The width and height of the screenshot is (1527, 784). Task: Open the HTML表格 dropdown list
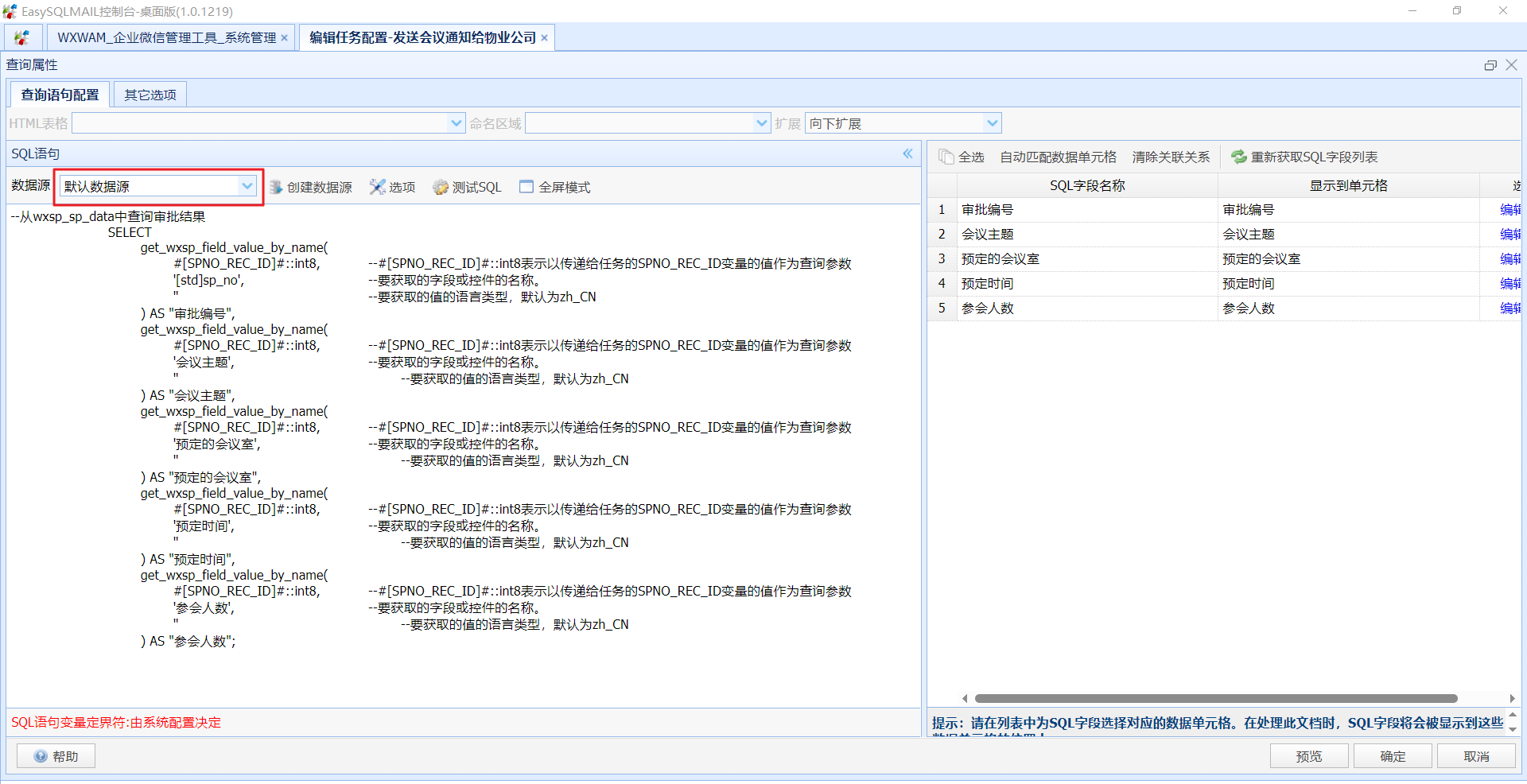point(457,123)
